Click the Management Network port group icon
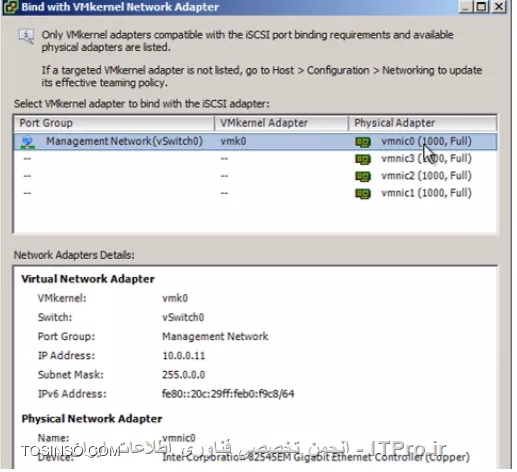Viewport: 517px width, 472px height. coord(28,142)
